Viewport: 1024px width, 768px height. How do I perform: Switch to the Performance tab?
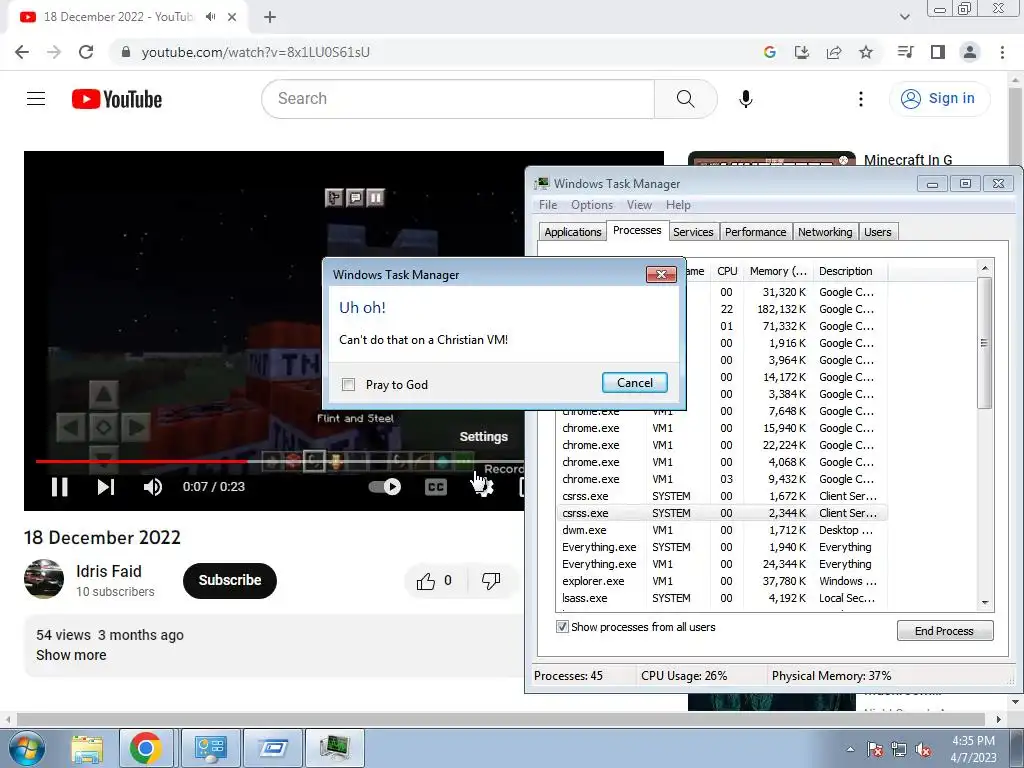(x=756, y=232)
